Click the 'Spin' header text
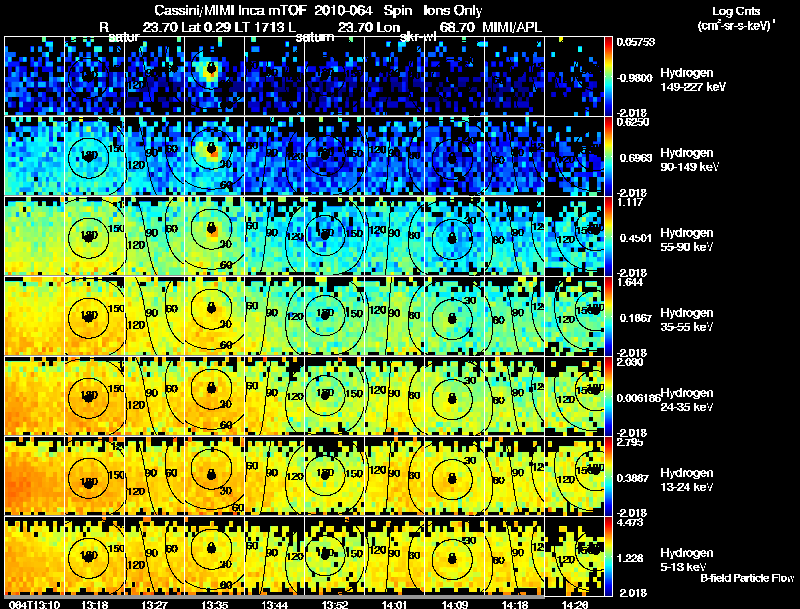800x609 pixels. pos(398,11)
